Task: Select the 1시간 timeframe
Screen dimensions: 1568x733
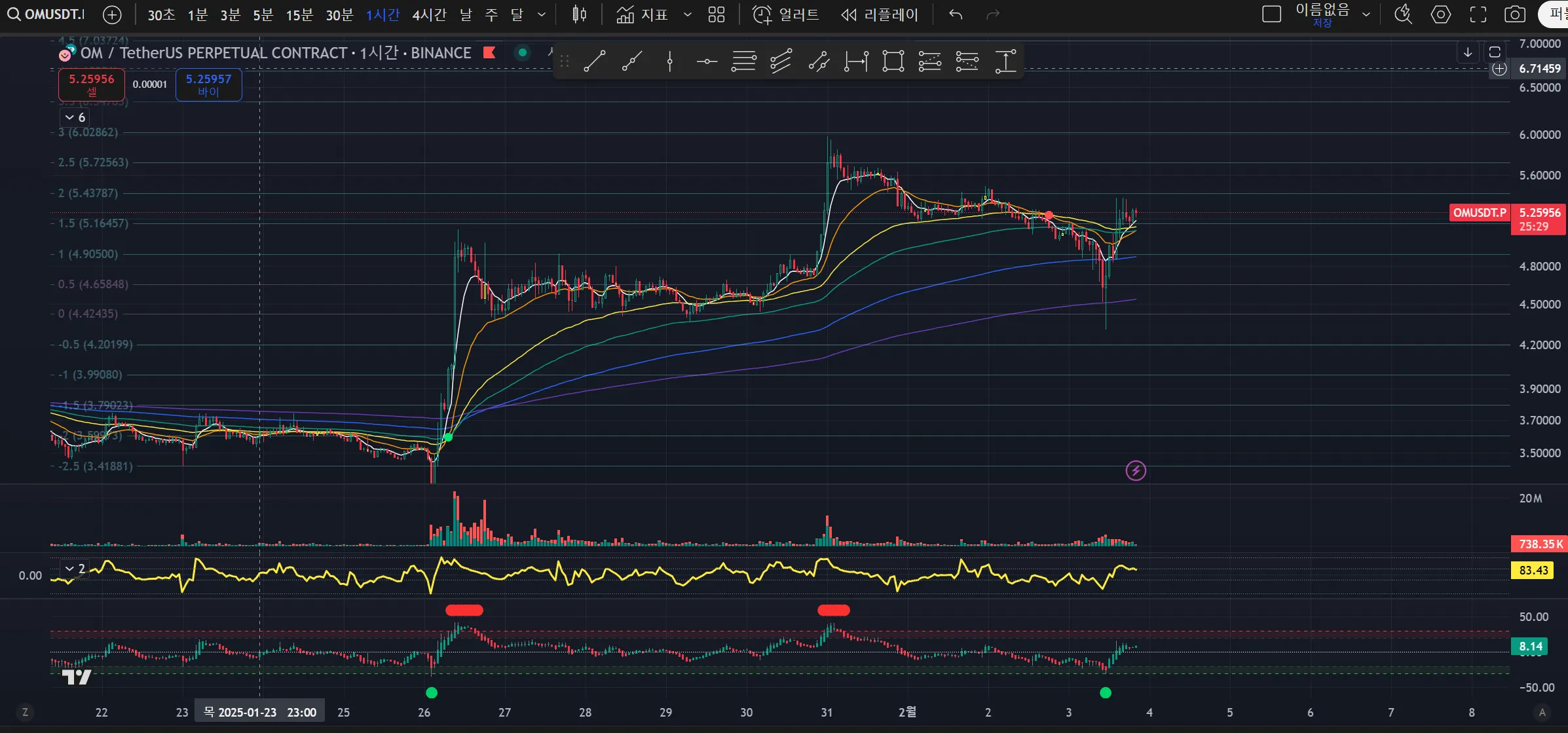Action: [x=383, y=14]
